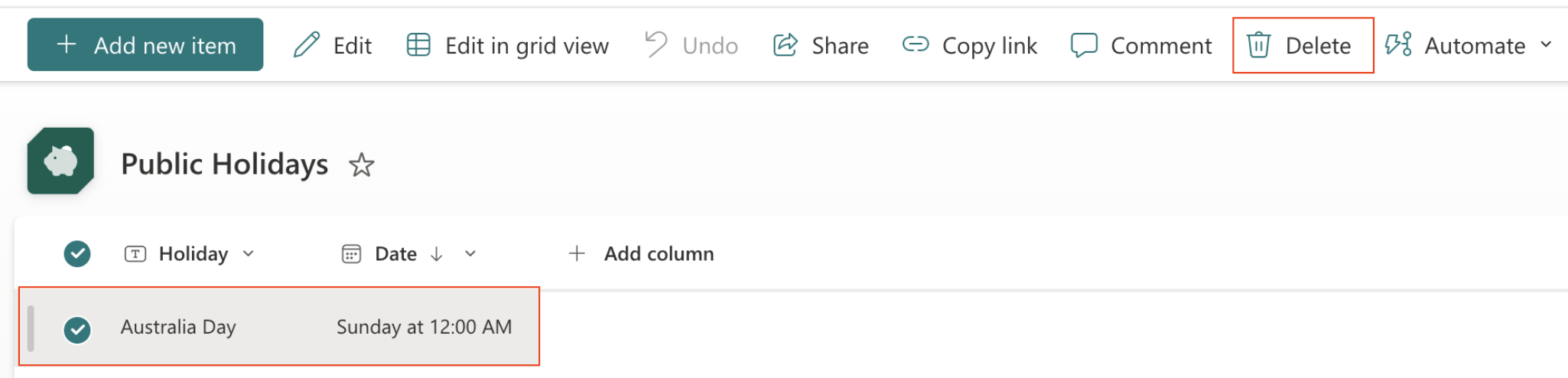Expand the Automate dropdown chevron
The height and width of the screenshot is (378, 1568).
1546,45
